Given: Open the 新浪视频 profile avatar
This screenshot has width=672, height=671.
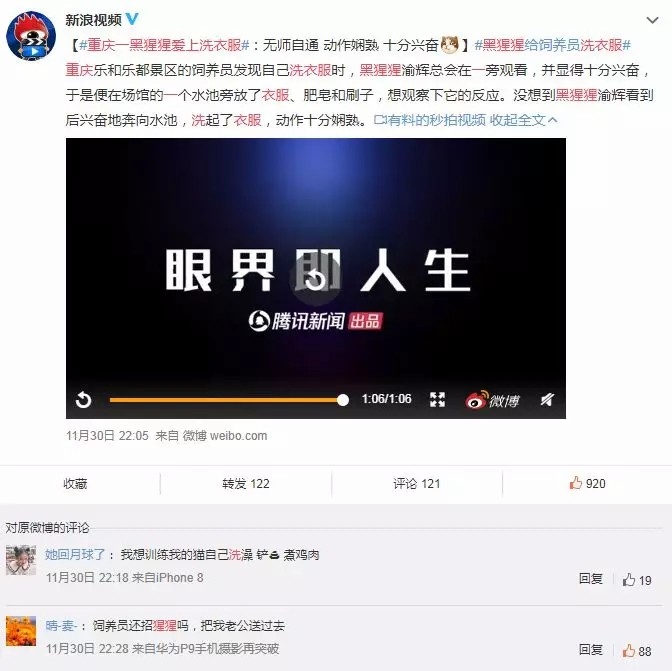Looking at the screenshot, I should tap(31, 36).
